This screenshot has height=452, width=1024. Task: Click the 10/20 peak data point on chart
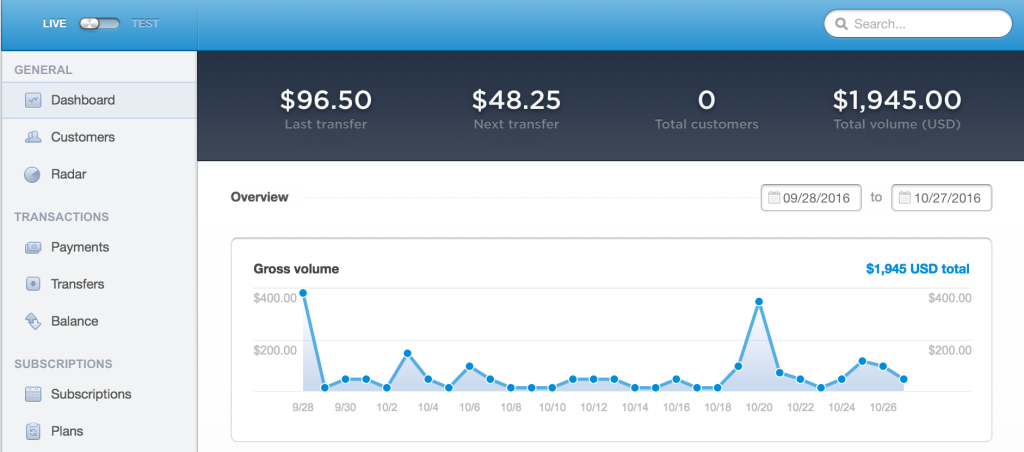(759, 301)
